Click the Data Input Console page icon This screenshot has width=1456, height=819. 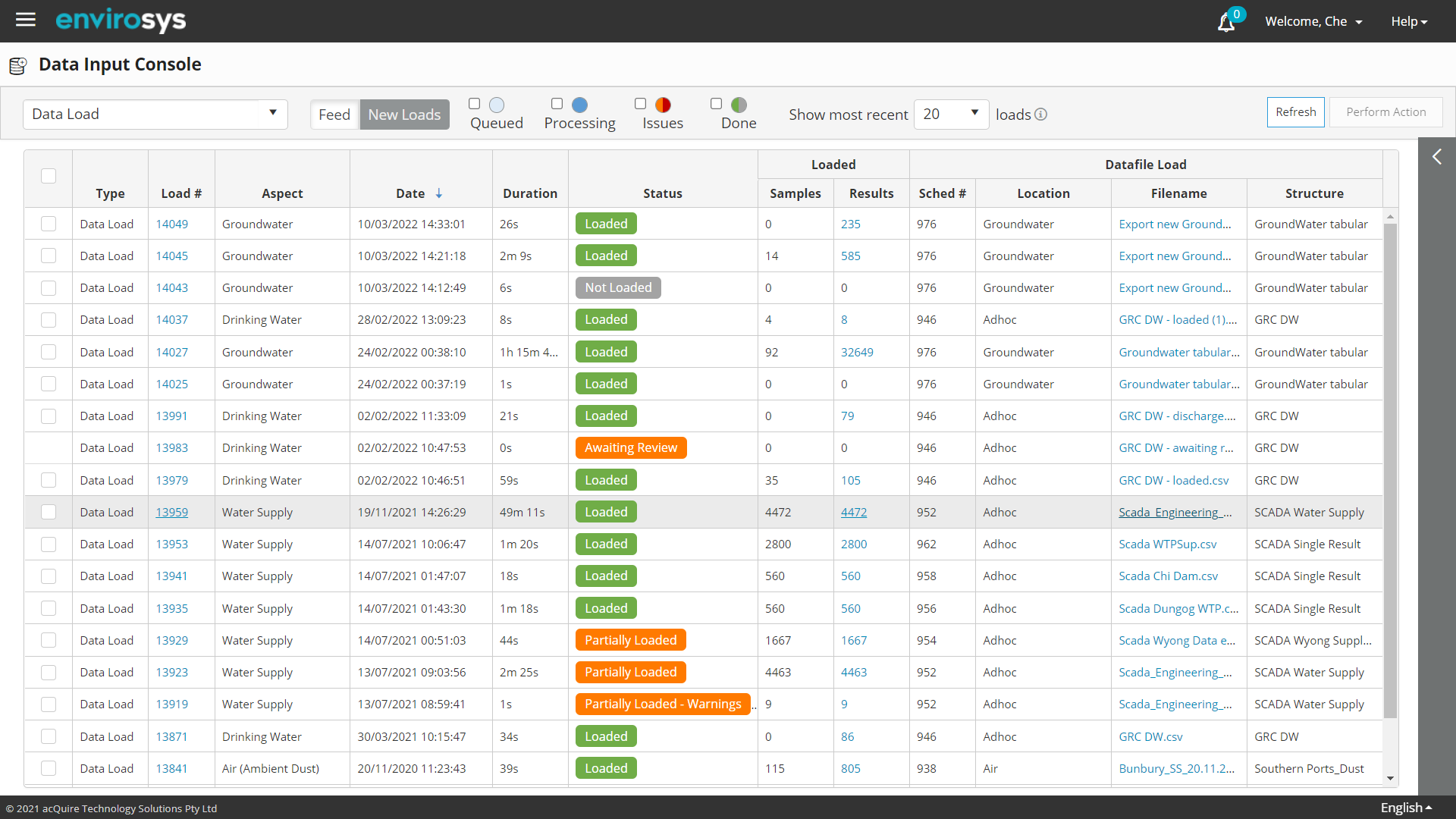[18, 65]
